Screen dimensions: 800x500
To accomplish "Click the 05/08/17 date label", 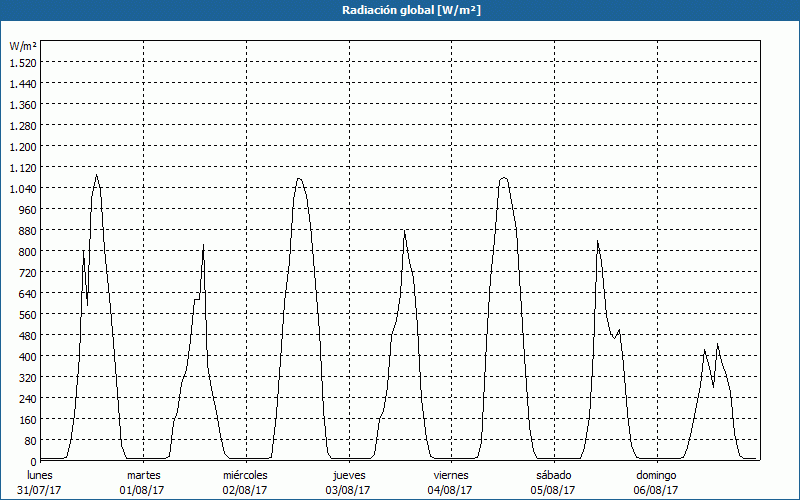I will 553,490.
